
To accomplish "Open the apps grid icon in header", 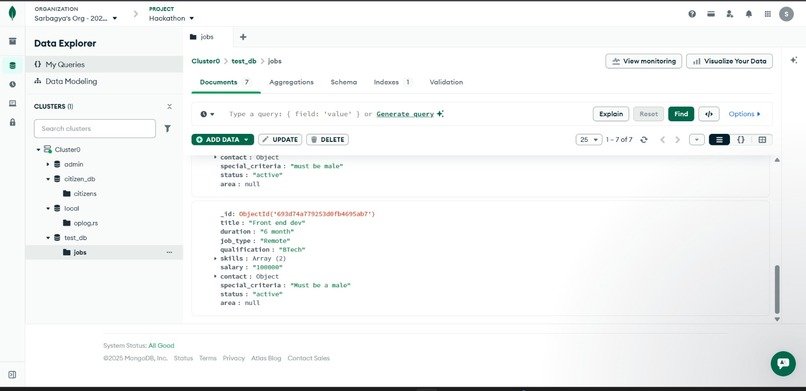I will pos(767,14).
